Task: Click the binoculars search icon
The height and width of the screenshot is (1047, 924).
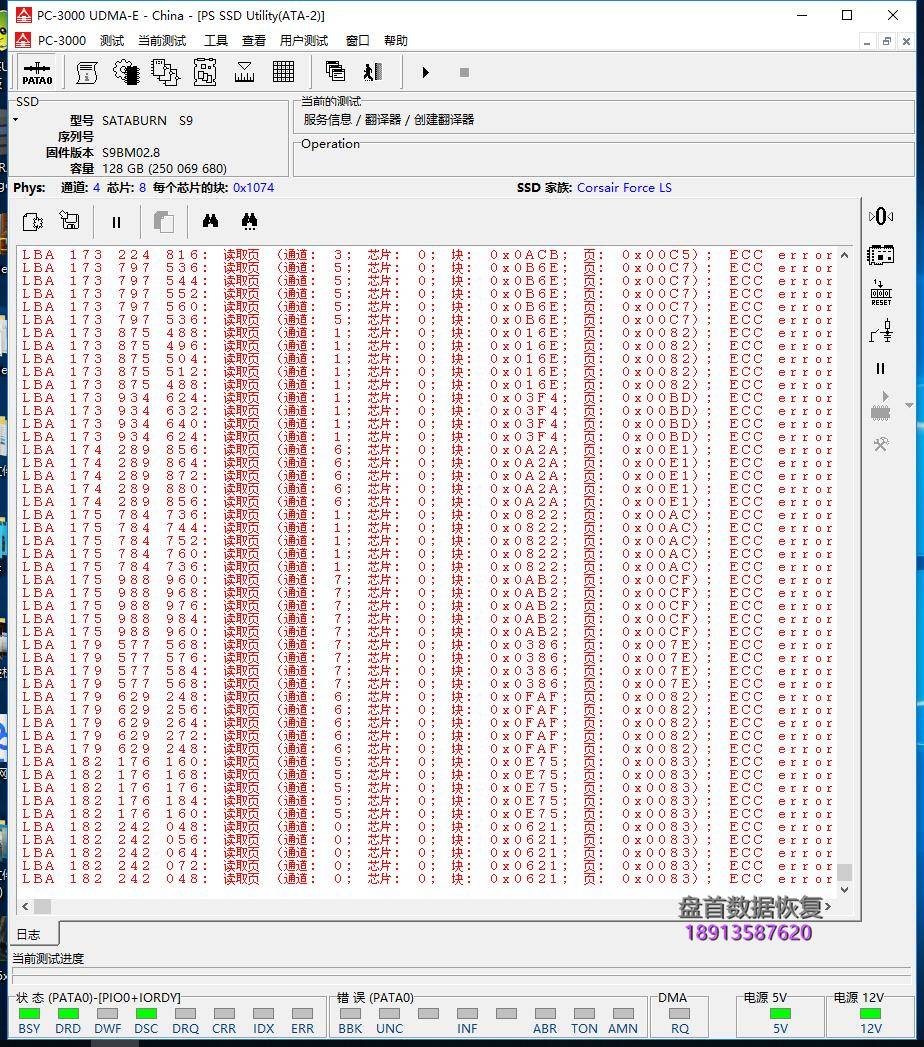Action: point(211,222)
